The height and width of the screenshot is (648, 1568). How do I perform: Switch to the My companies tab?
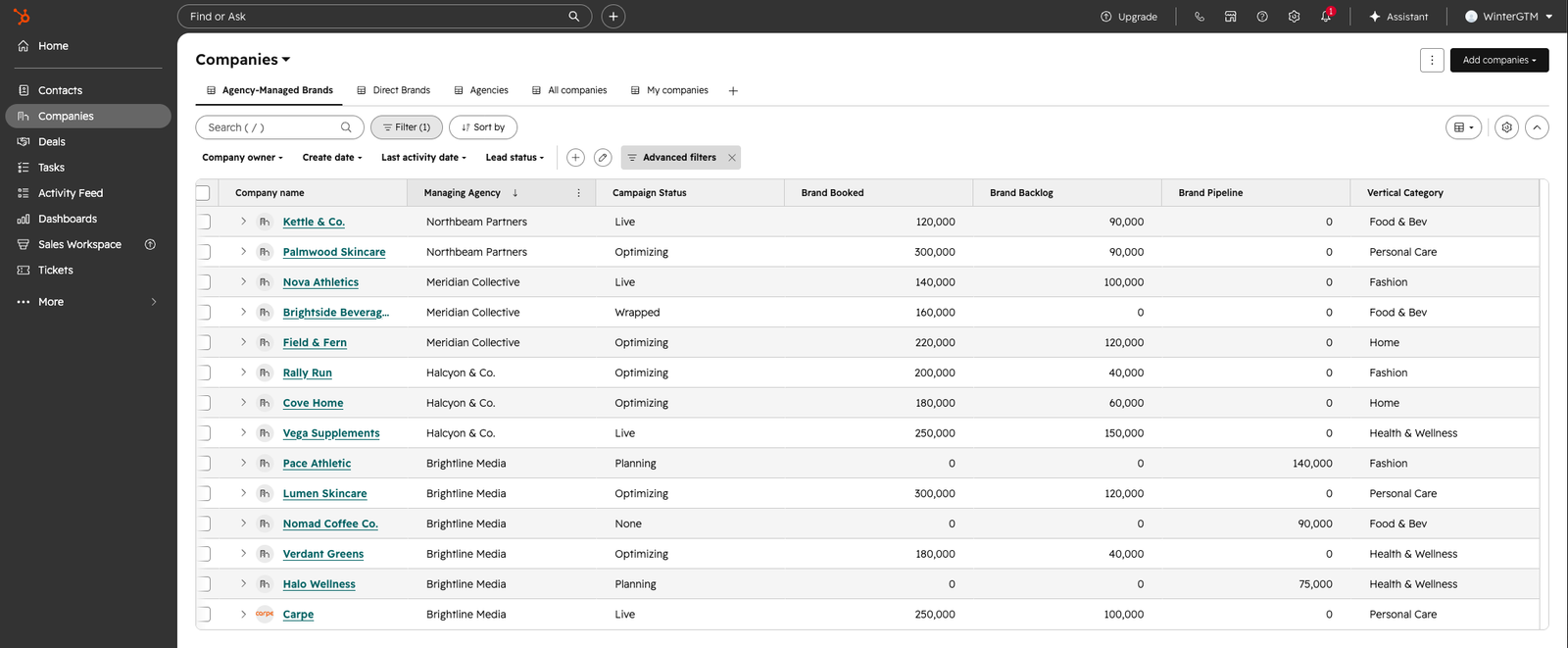[x=669, y=90]
